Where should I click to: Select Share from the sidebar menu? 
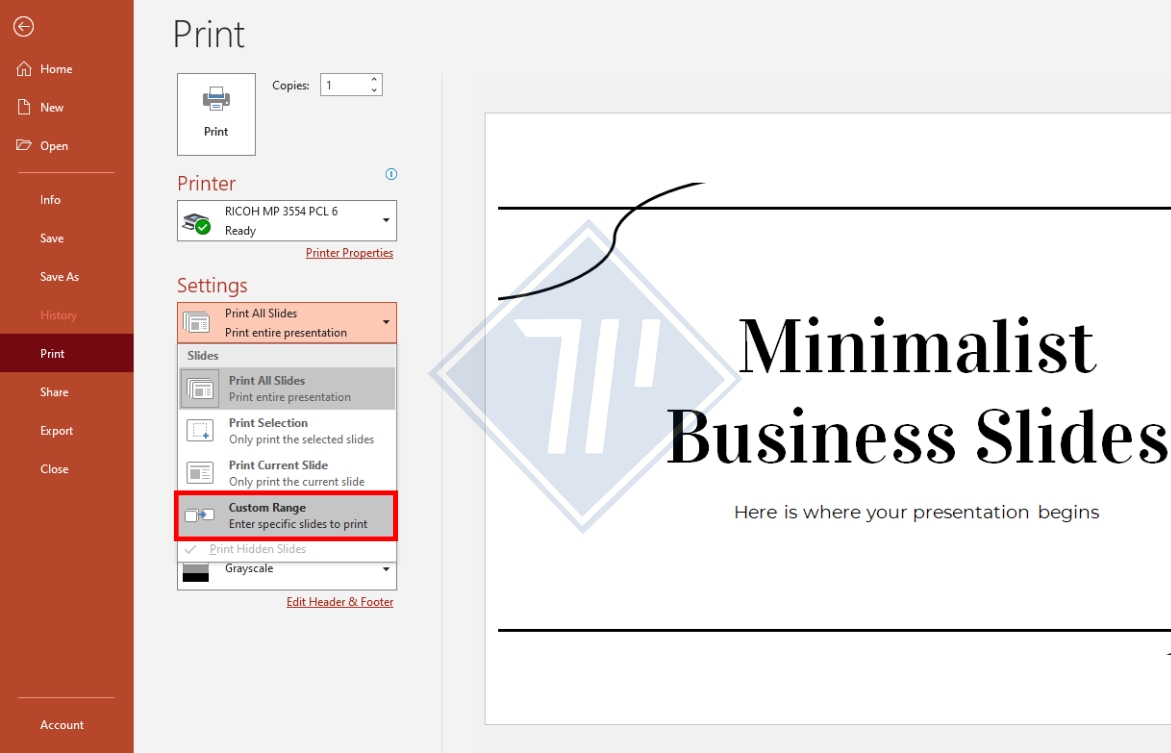pyautogui.click(x=52, y=391)
